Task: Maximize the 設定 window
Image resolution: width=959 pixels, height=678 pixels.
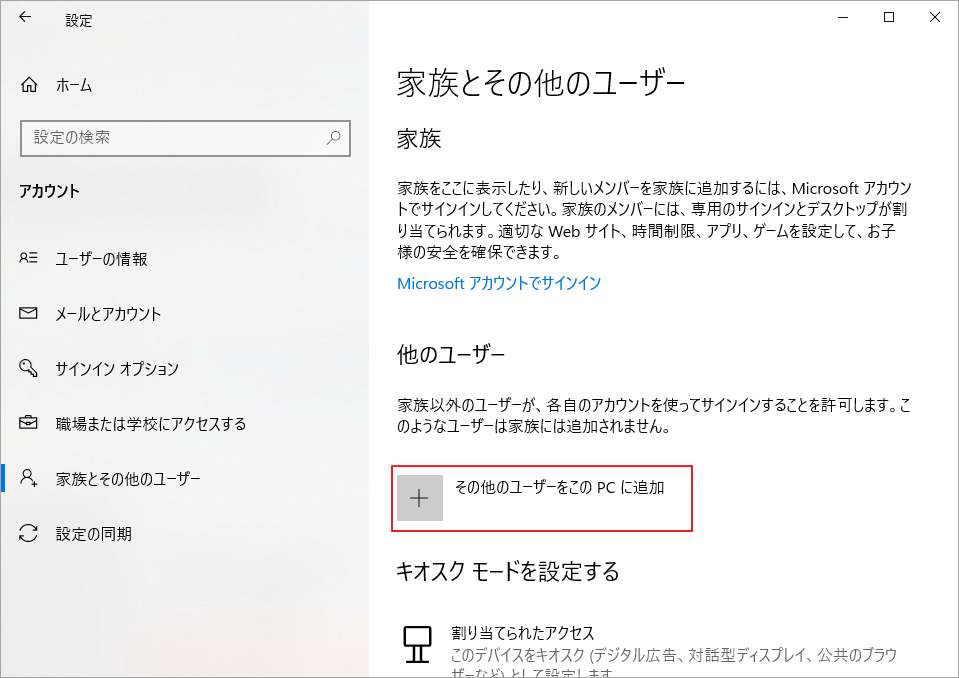Action: point(889,18)
